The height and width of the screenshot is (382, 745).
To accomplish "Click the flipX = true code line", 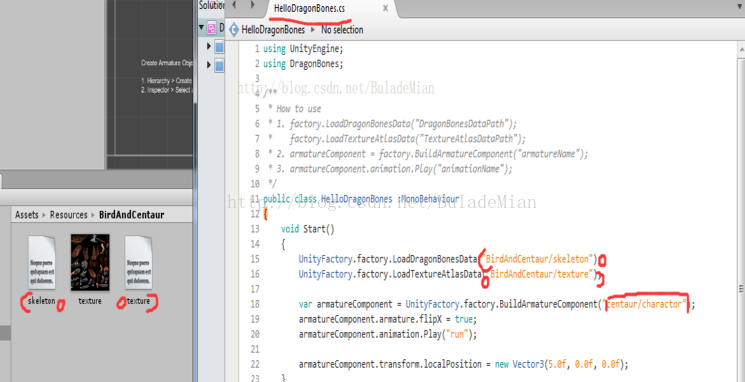I will coord(388,319).
